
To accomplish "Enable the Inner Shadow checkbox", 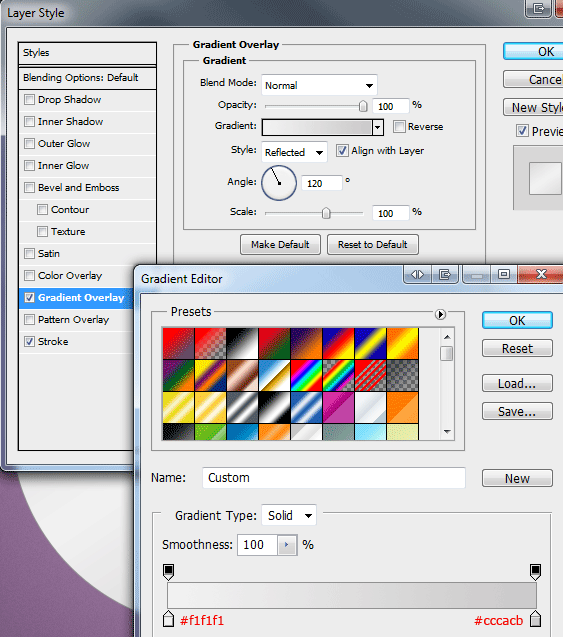I will click(29, 121).
